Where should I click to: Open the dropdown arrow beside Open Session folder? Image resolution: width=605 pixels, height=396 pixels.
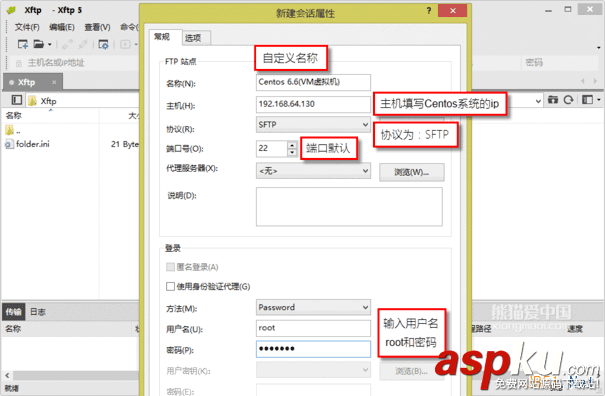[49, 45]
